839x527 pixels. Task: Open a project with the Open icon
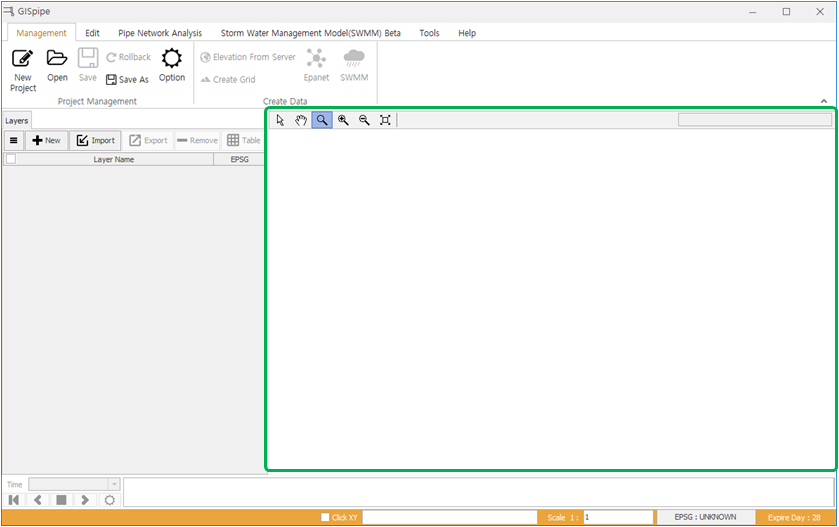[57, 58]
